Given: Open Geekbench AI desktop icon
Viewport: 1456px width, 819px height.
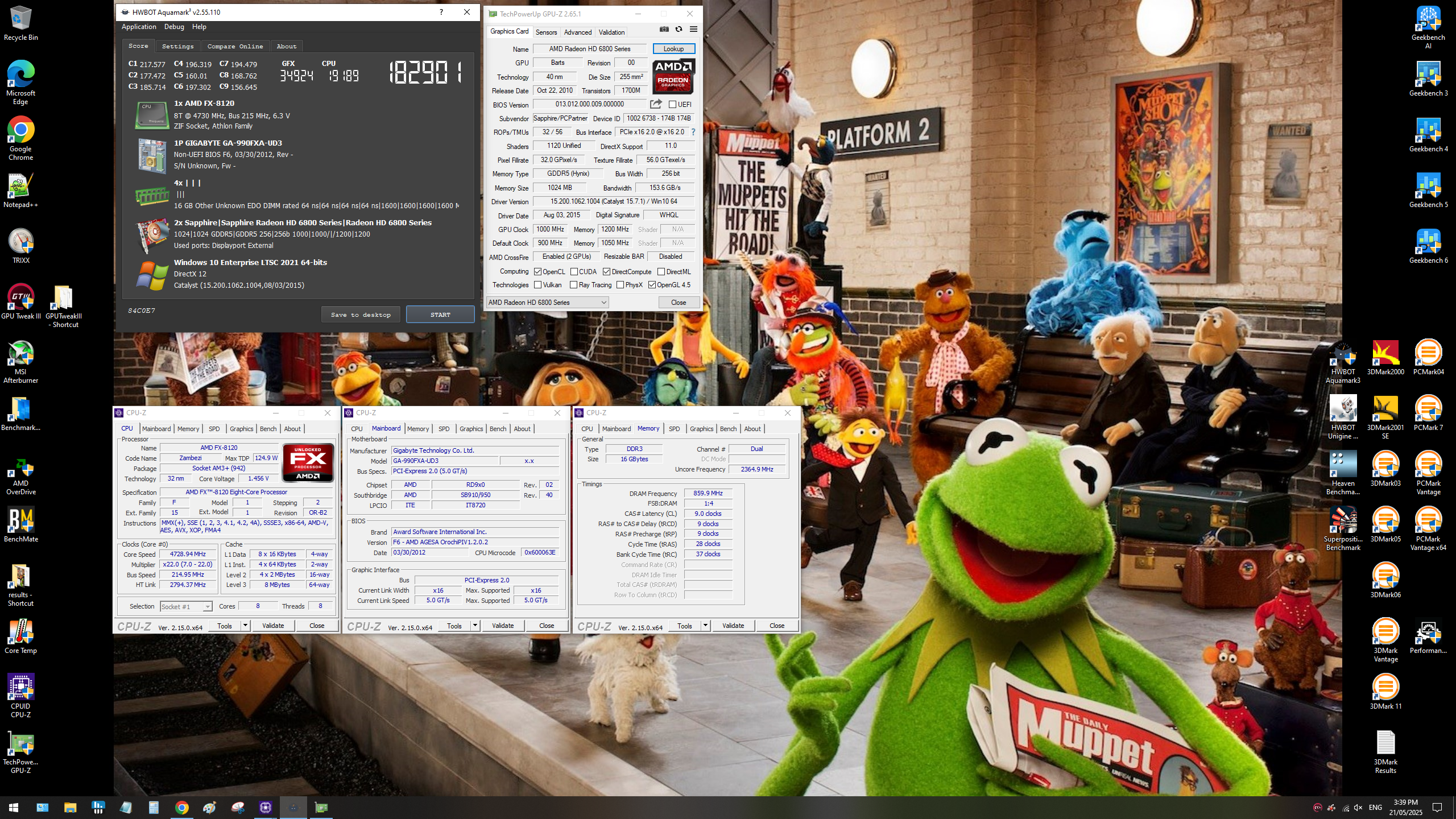Looking at the screenshot, I should [x=1428, y=27].
